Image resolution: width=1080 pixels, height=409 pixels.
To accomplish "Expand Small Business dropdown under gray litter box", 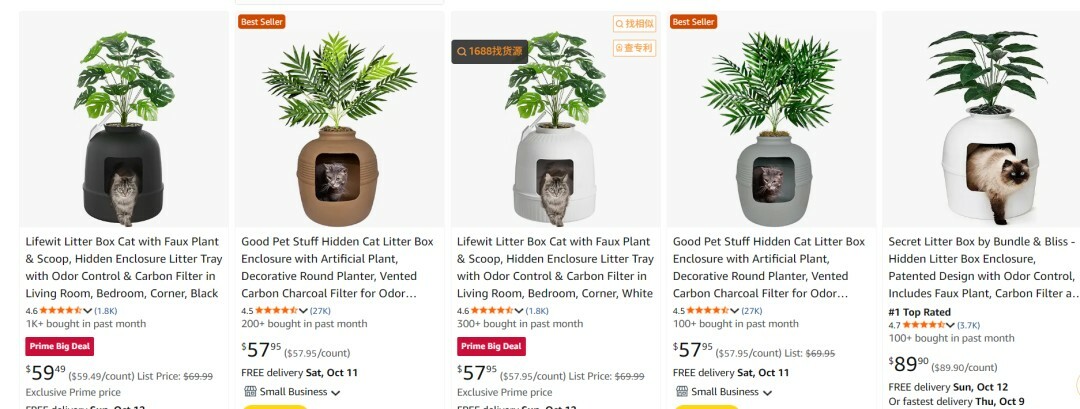I will click(x=767, y=392).
